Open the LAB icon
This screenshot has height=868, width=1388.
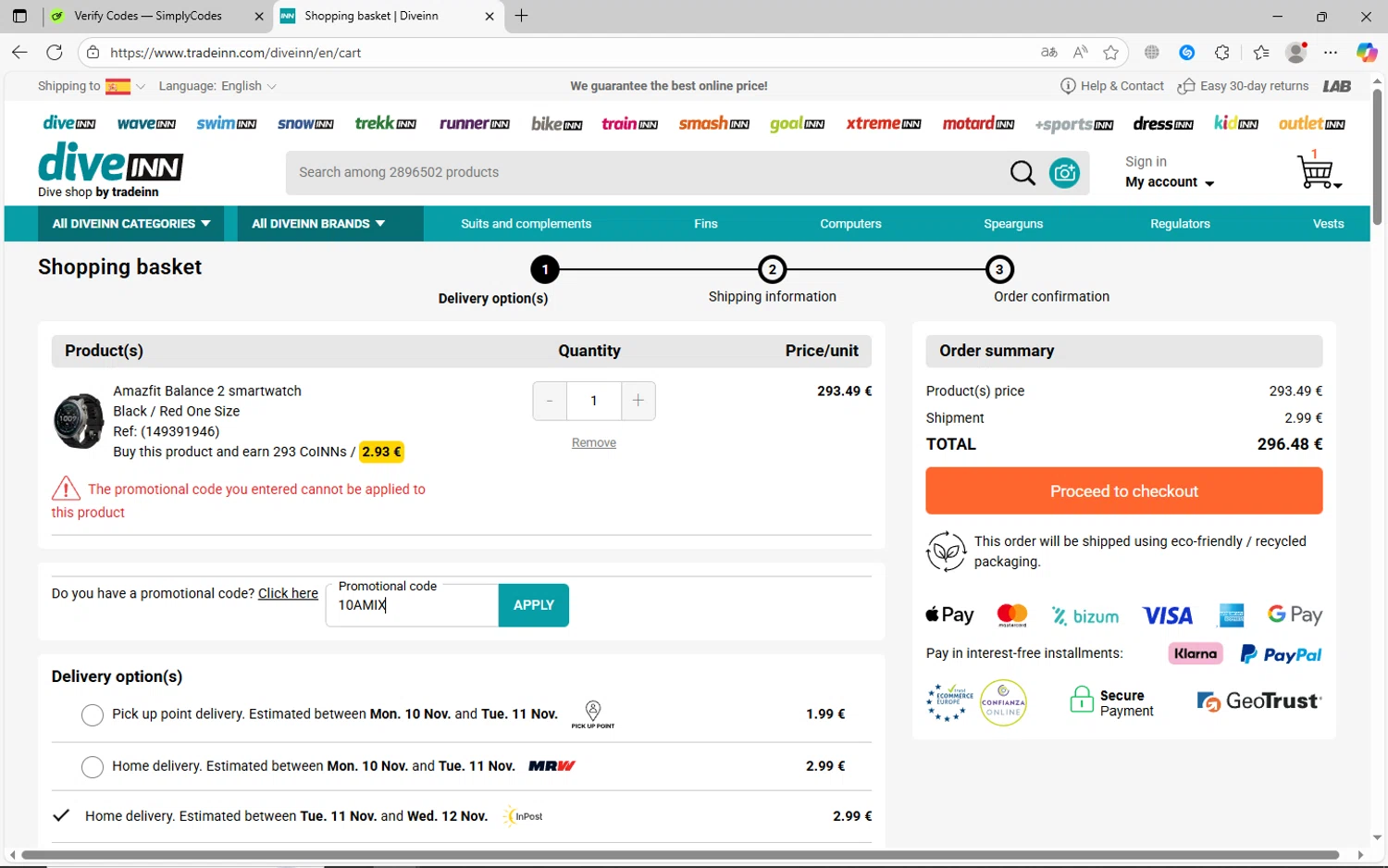click(1336, 86)
